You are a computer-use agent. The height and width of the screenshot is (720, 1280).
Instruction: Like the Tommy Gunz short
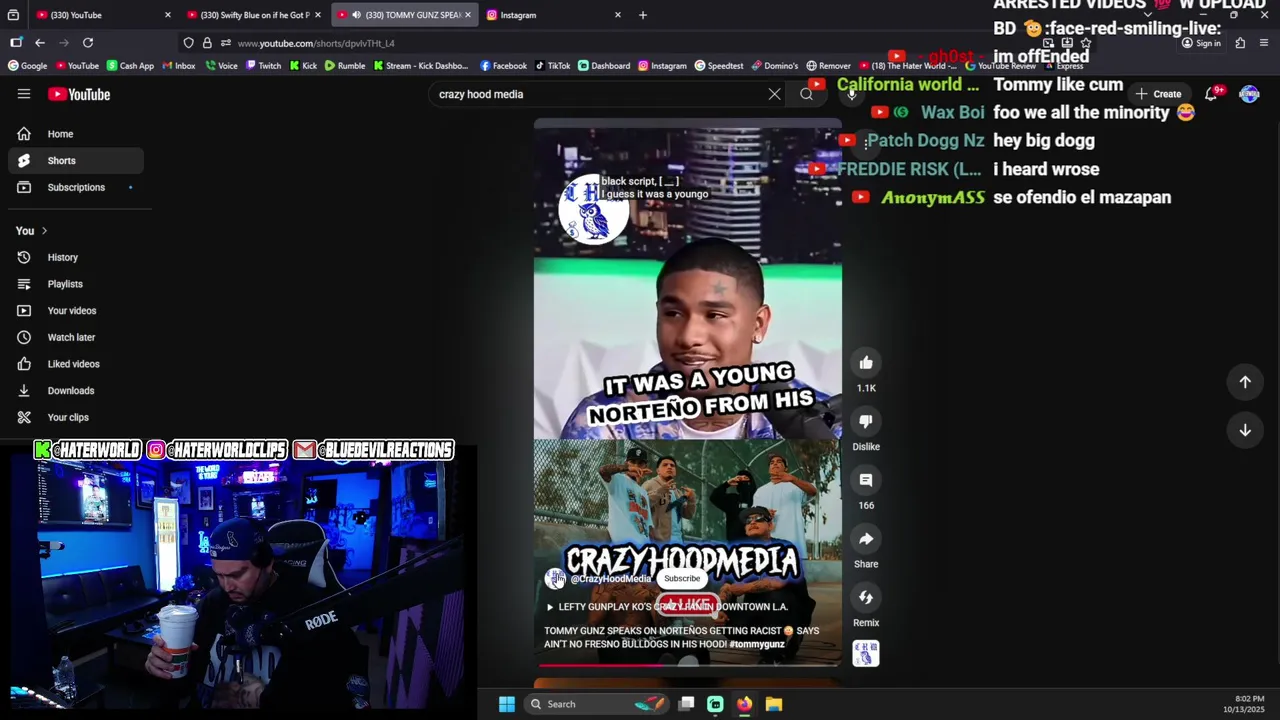(866, 363)
